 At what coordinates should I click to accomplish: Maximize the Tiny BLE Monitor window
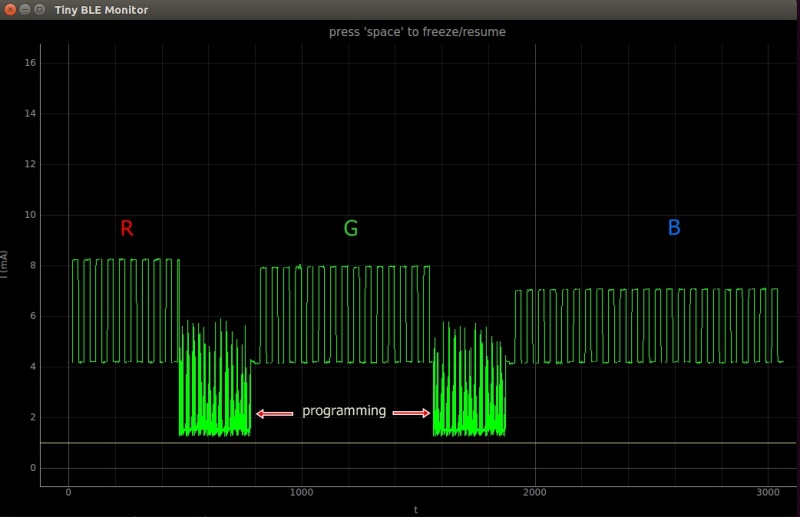point(39,9)
